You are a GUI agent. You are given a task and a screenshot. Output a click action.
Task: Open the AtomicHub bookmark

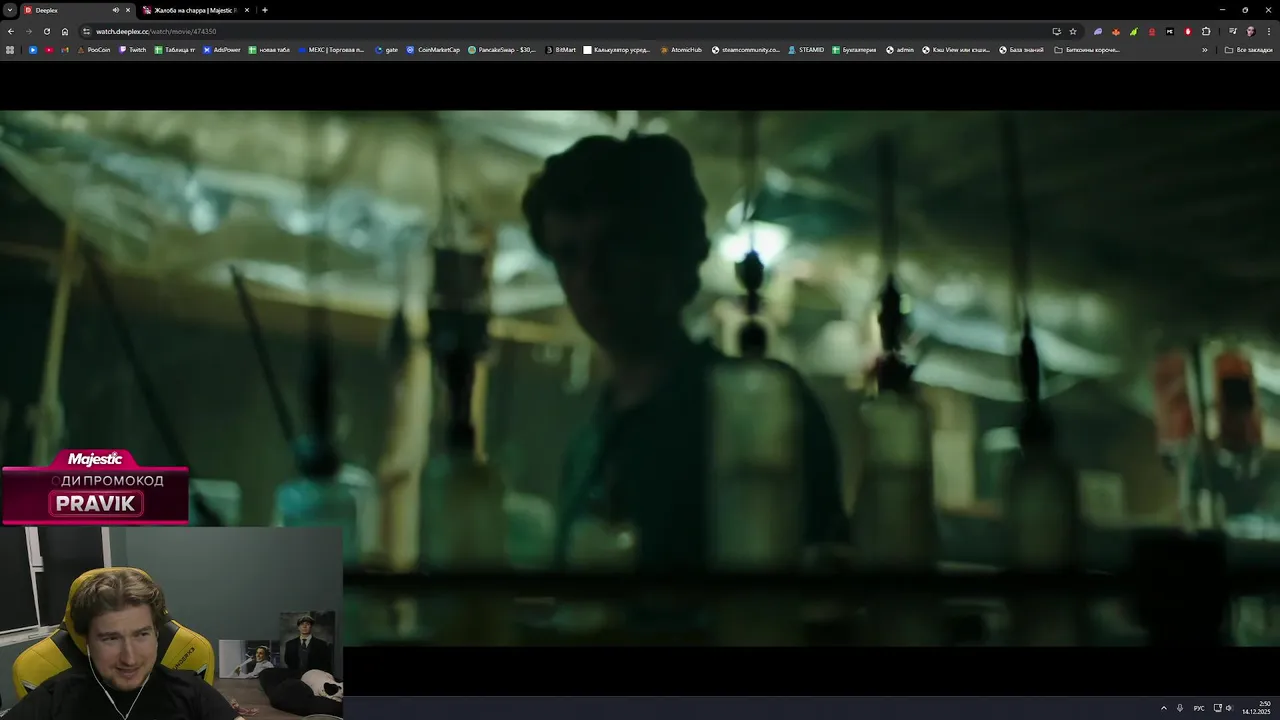(681, 49)
